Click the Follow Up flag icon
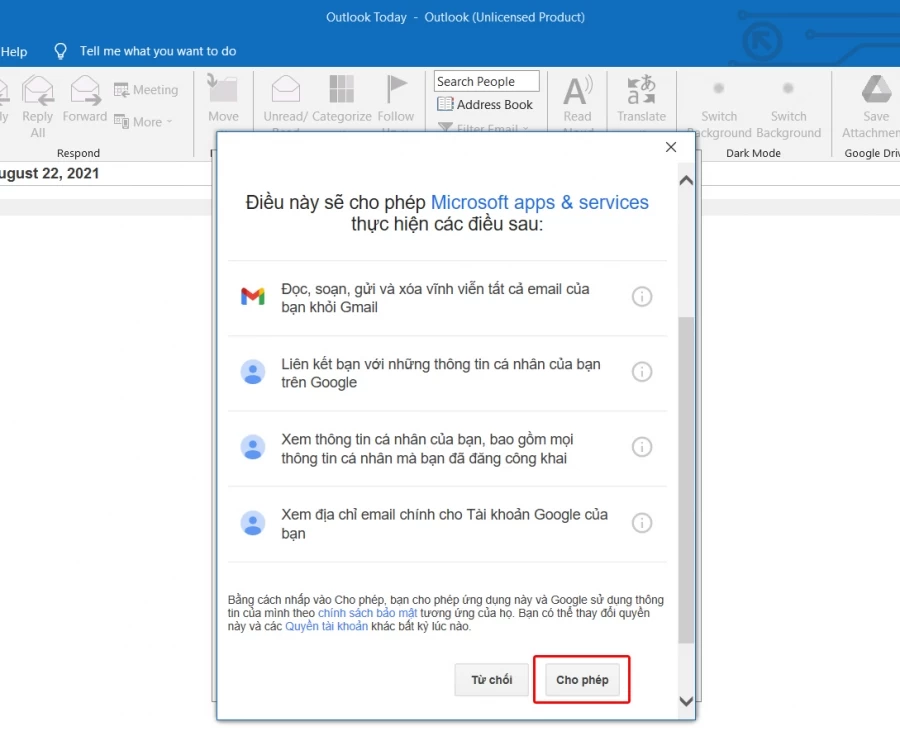This screenshot has width=900, height=736. [x=396, y=89]
